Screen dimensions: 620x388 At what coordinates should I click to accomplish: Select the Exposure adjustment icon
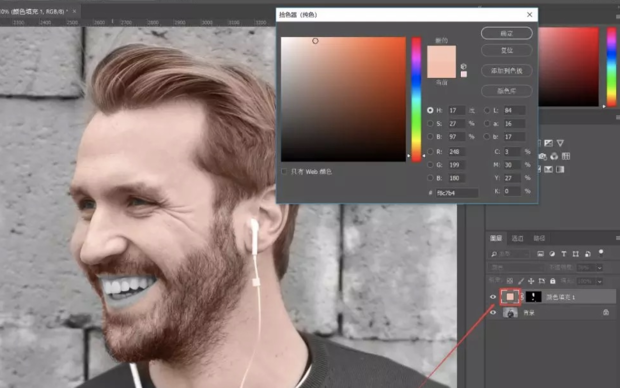coord(548,143)
